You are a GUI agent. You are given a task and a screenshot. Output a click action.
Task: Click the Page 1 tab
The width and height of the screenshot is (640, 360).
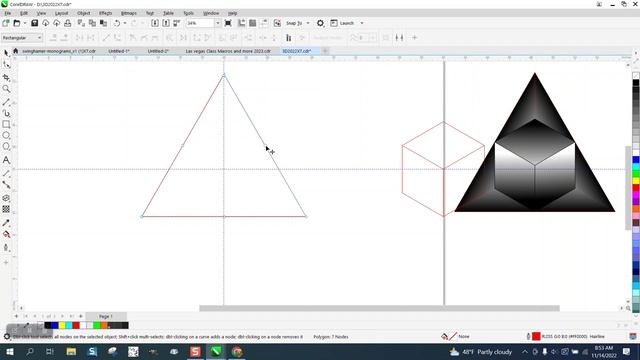tap(106, 316)
